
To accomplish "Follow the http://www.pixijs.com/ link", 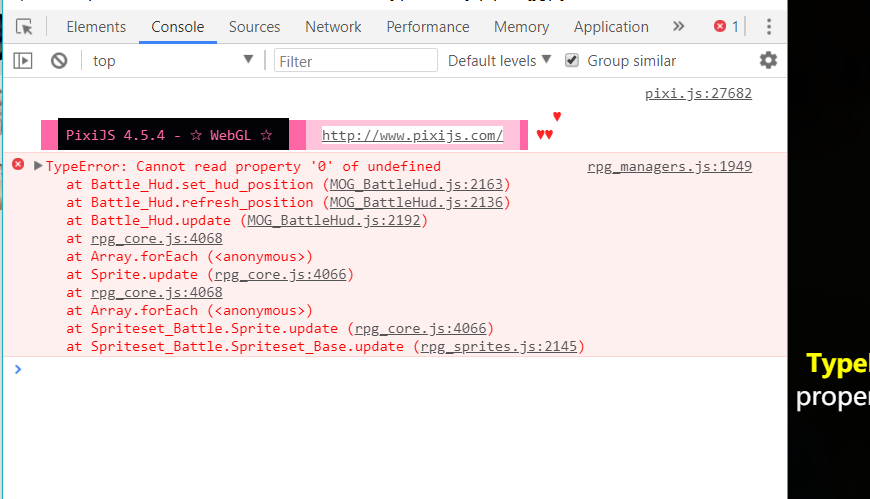I will pyautogui.click(x=412, y=135).
